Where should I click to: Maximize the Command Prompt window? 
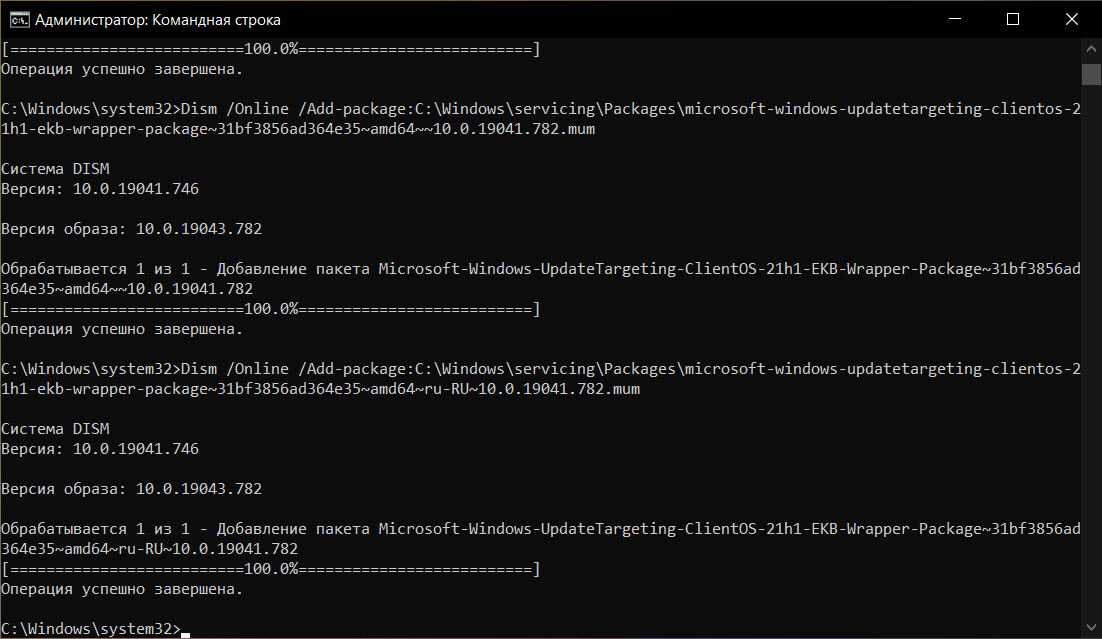[1012, 19]
